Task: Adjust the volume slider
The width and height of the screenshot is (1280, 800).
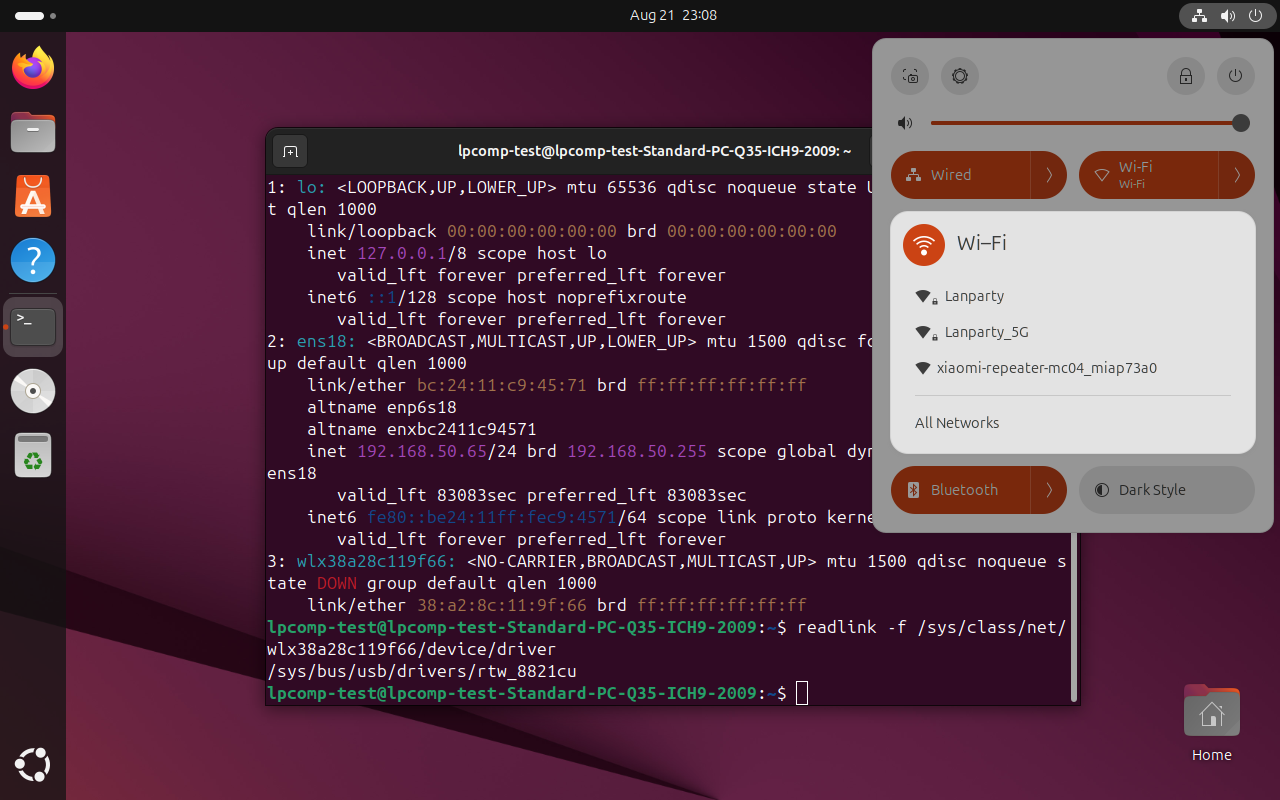Action: (x=1090, y=123)
